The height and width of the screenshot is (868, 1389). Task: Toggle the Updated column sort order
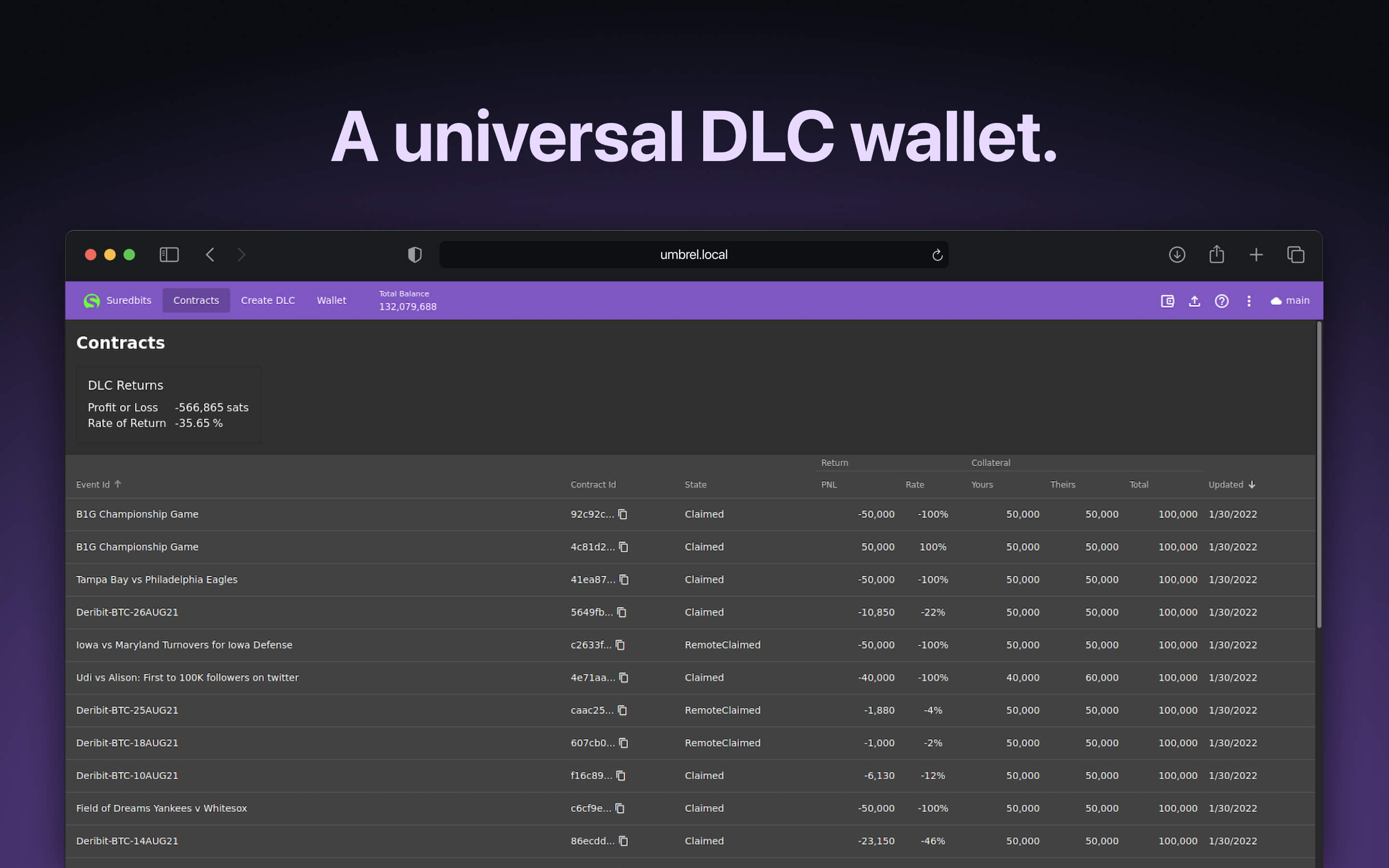1253,484
